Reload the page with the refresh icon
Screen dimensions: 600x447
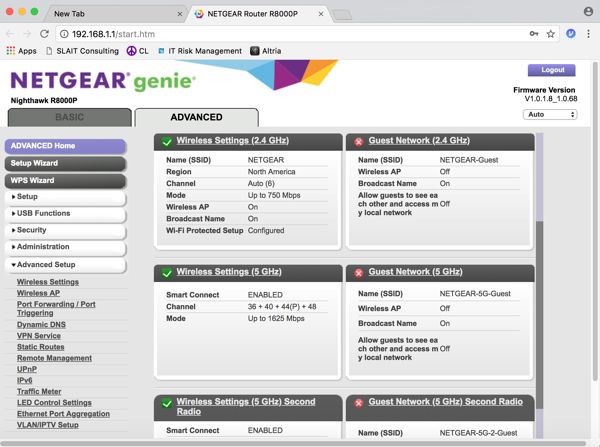pyautogui.click(x=44, y=34)
